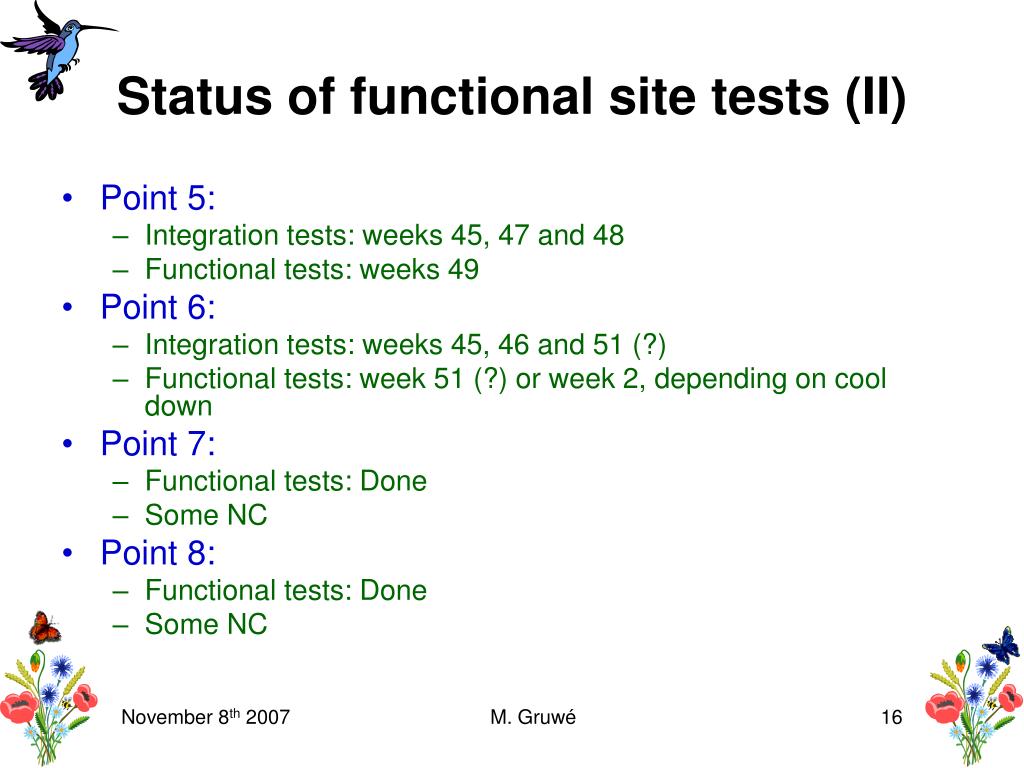Click the Point 7 heading
Viewport: 1024px width, 768px height.
click(x=157, y=444)
